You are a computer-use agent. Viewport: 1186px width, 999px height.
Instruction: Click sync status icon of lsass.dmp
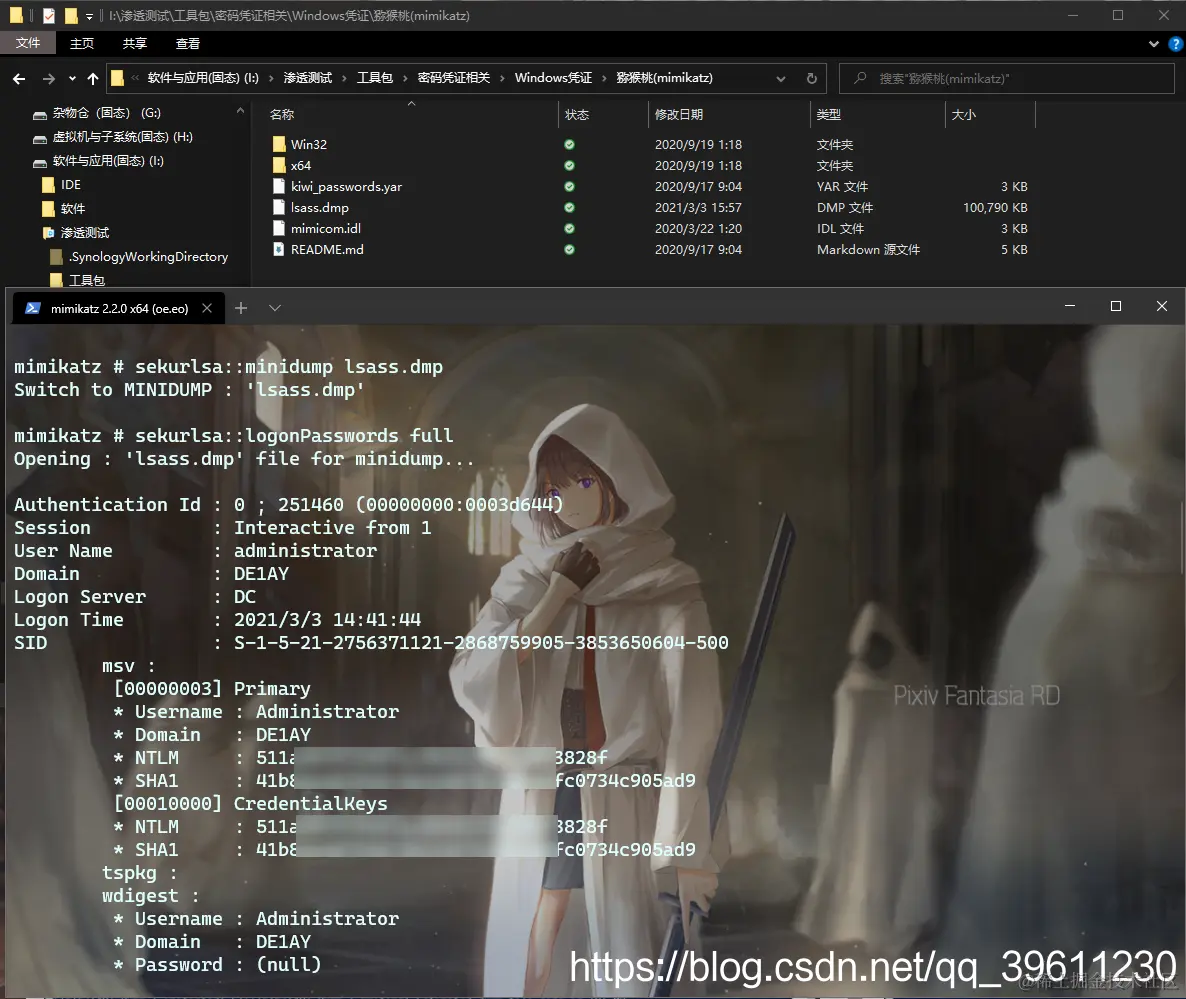tap(570, 207)
